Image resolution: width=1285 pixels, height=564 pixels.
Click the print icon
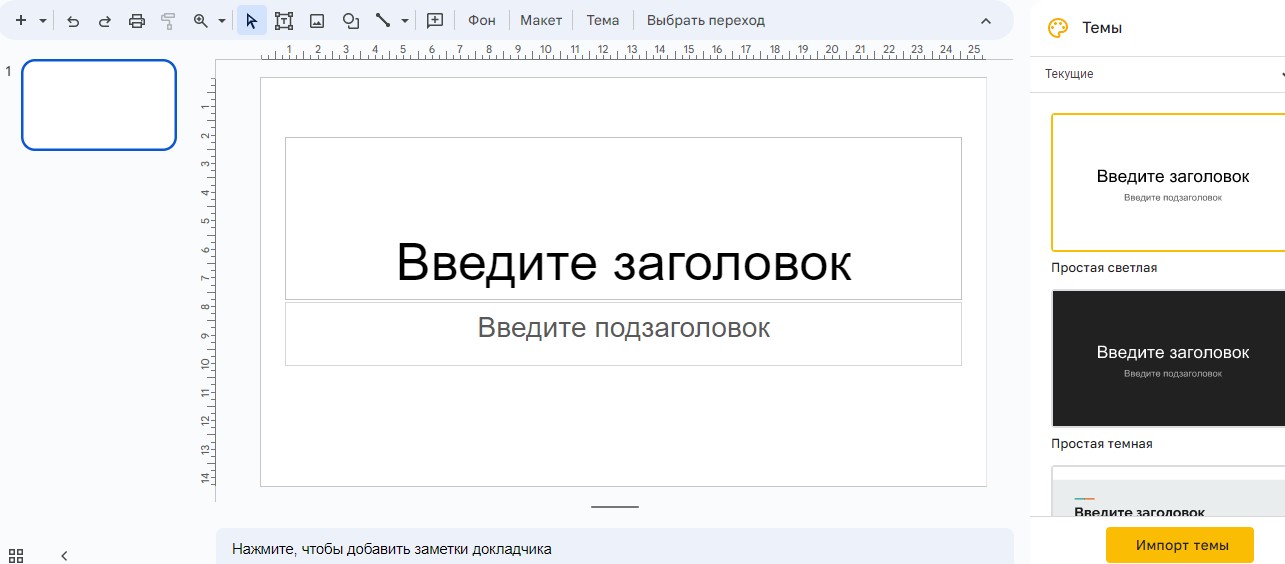tap(137, 20)
